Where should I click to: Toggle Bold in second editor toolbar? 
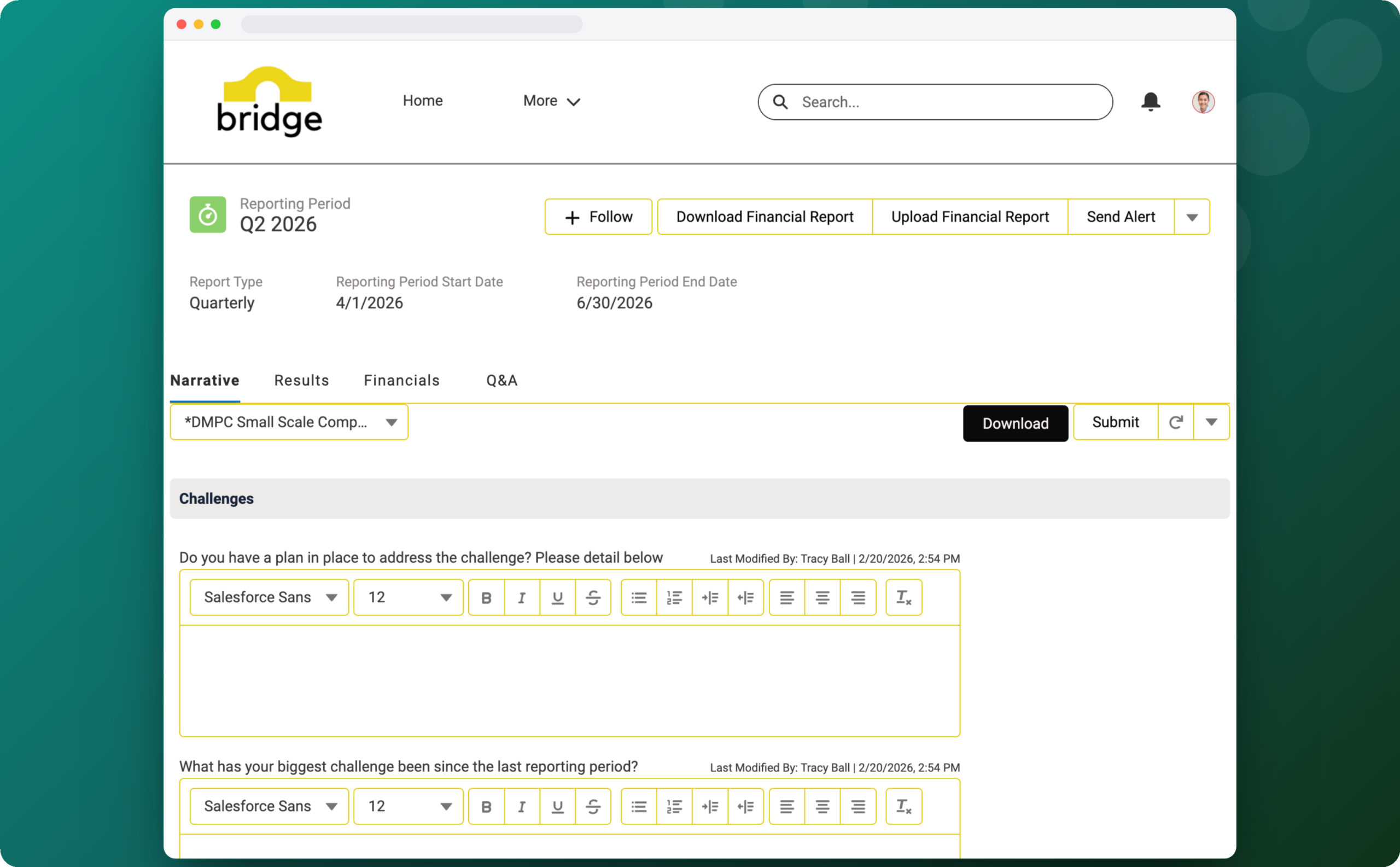click(x=486, y=806)
